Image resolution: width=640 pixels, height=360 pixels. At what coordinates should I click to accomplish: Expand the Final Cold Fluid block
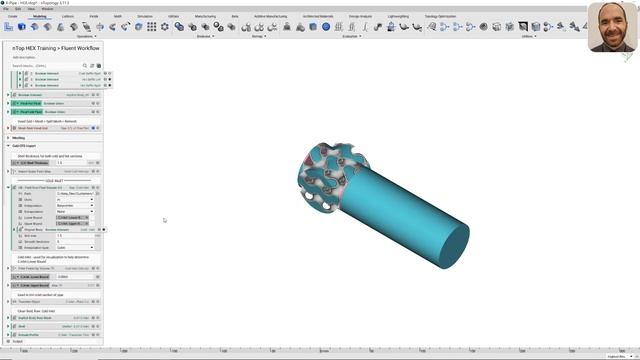point(8,111)
